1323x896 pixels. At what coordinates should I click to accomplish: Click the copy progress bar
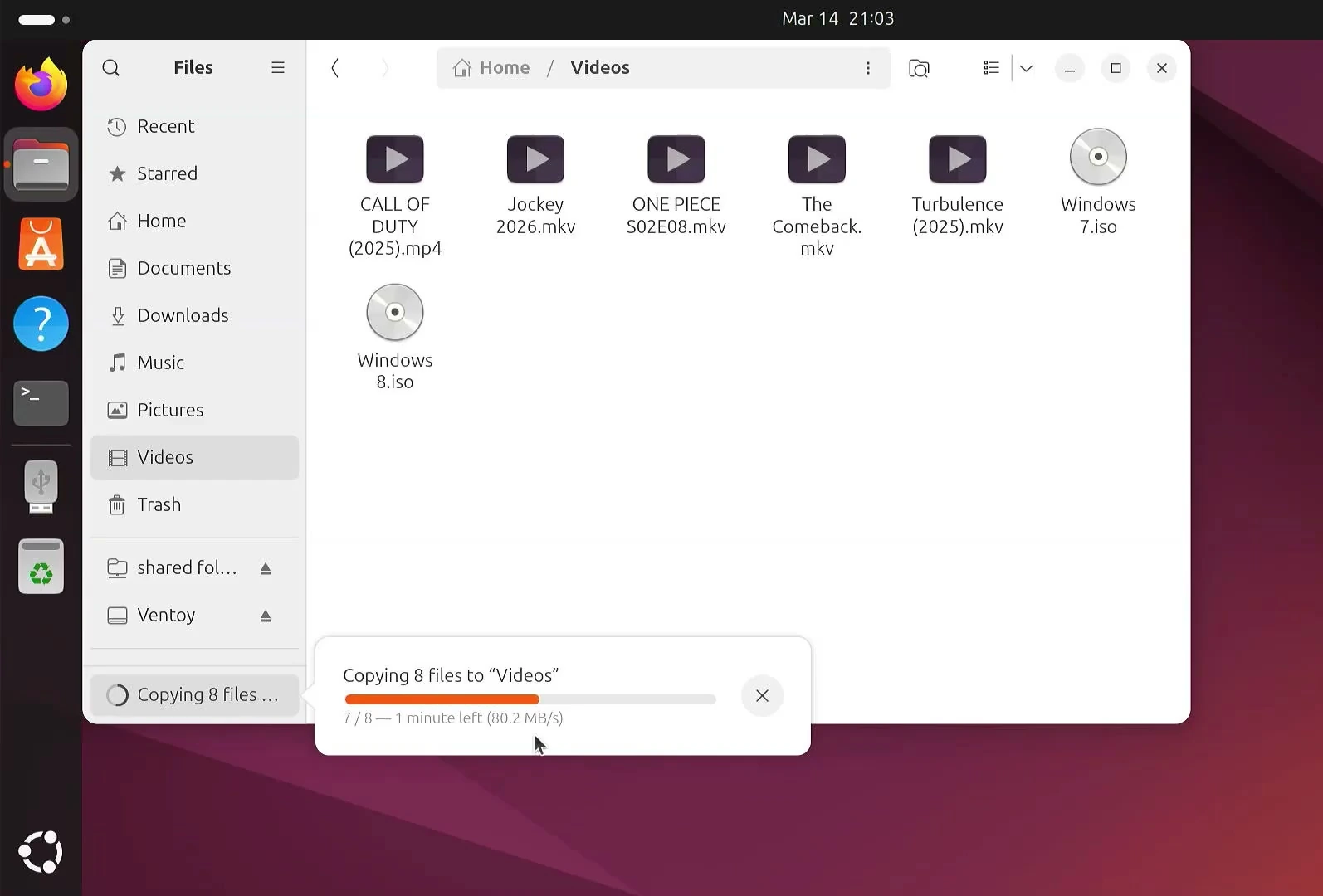[530, 699]
